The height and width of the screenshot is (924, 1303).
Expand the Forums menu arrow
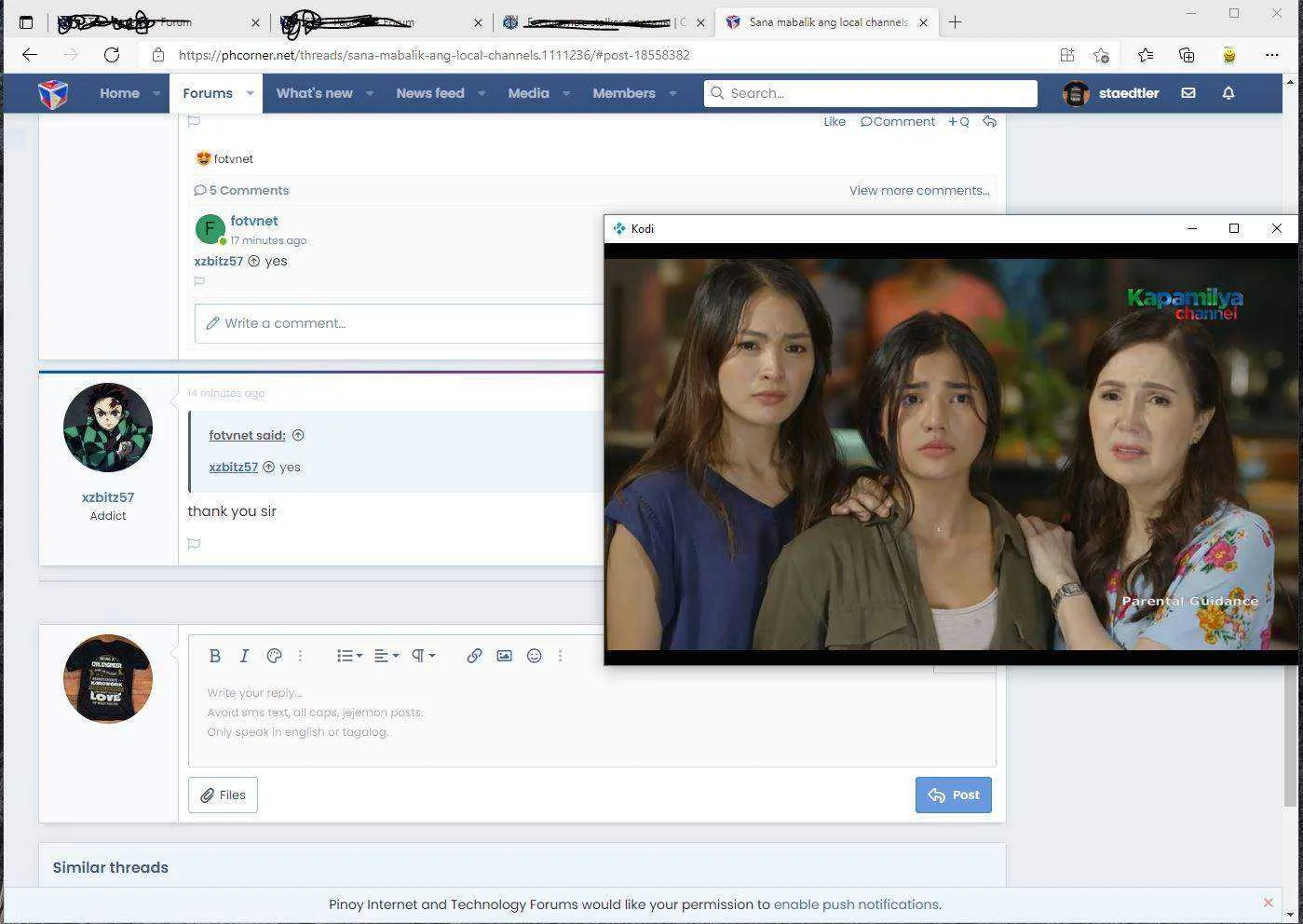tap(250, 93)
